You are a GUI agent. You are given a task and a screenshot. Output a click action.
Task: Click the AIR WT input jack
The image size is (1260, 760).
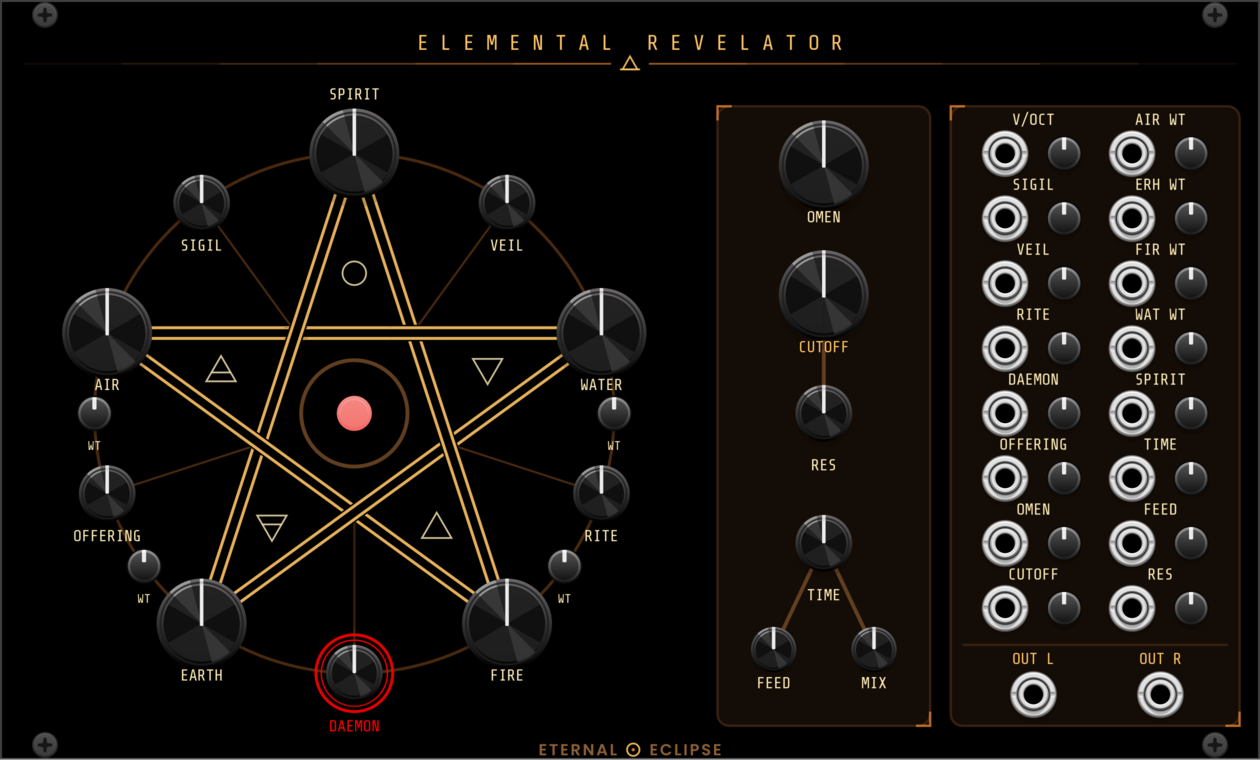(x=1132, y=154)
